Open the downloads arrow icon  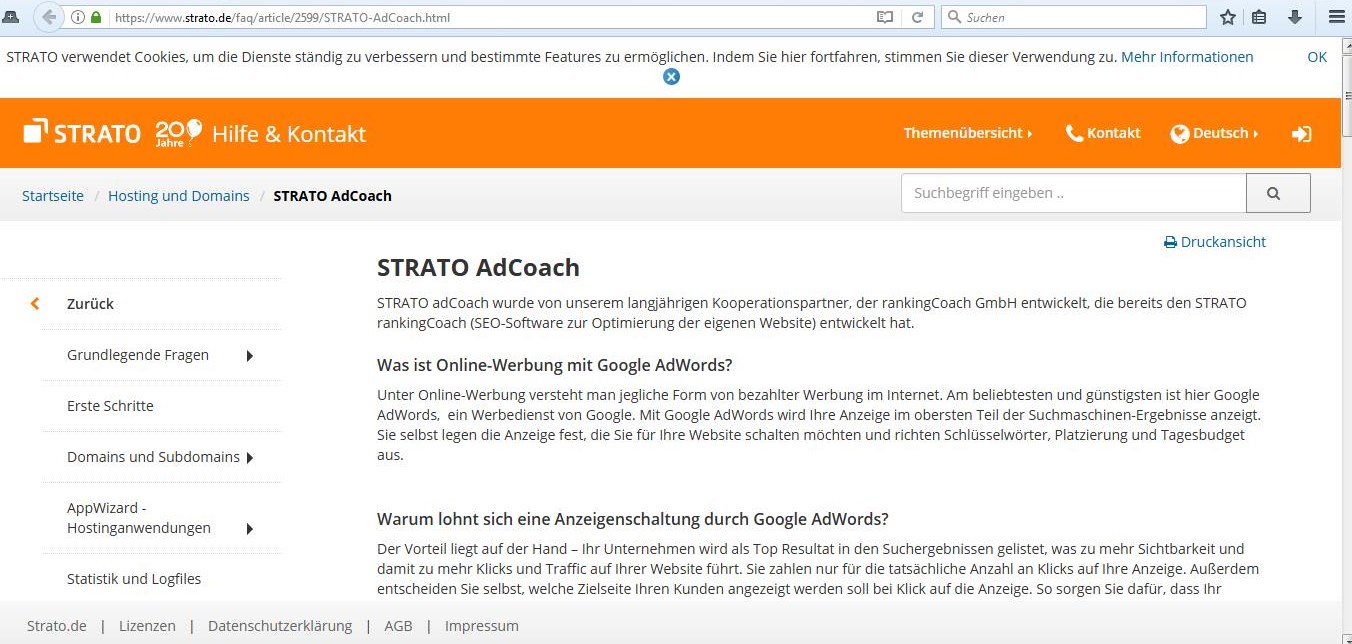1295,17
